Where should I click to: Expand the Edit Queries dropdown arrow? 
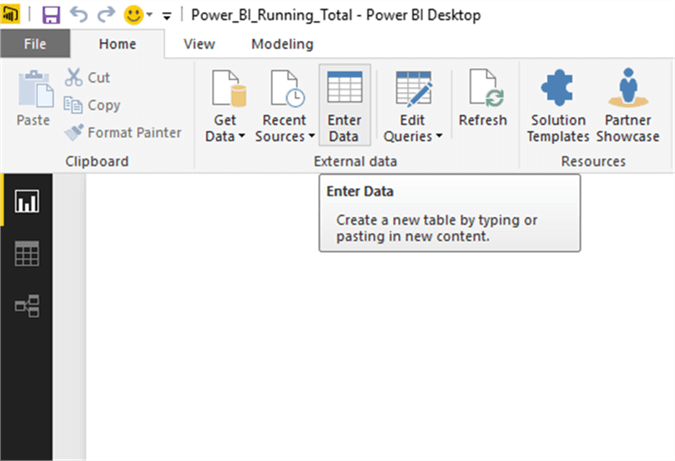439,136
